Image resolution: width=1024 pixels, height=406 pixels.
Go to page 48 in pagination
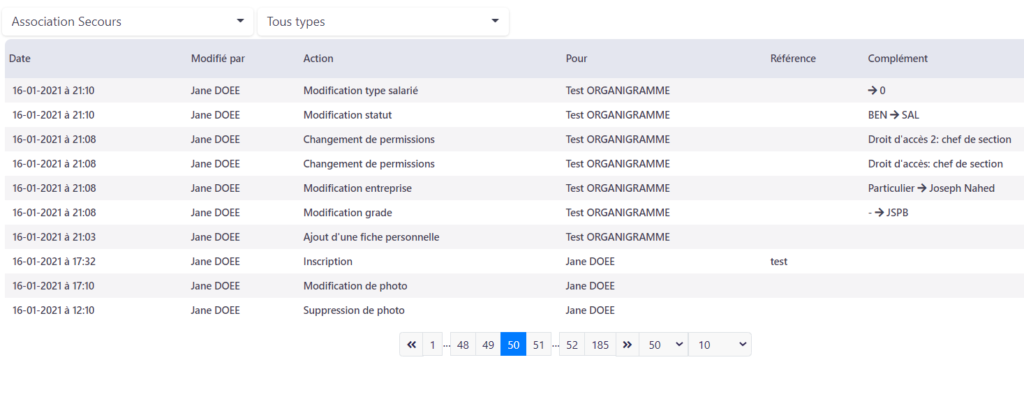463,345
